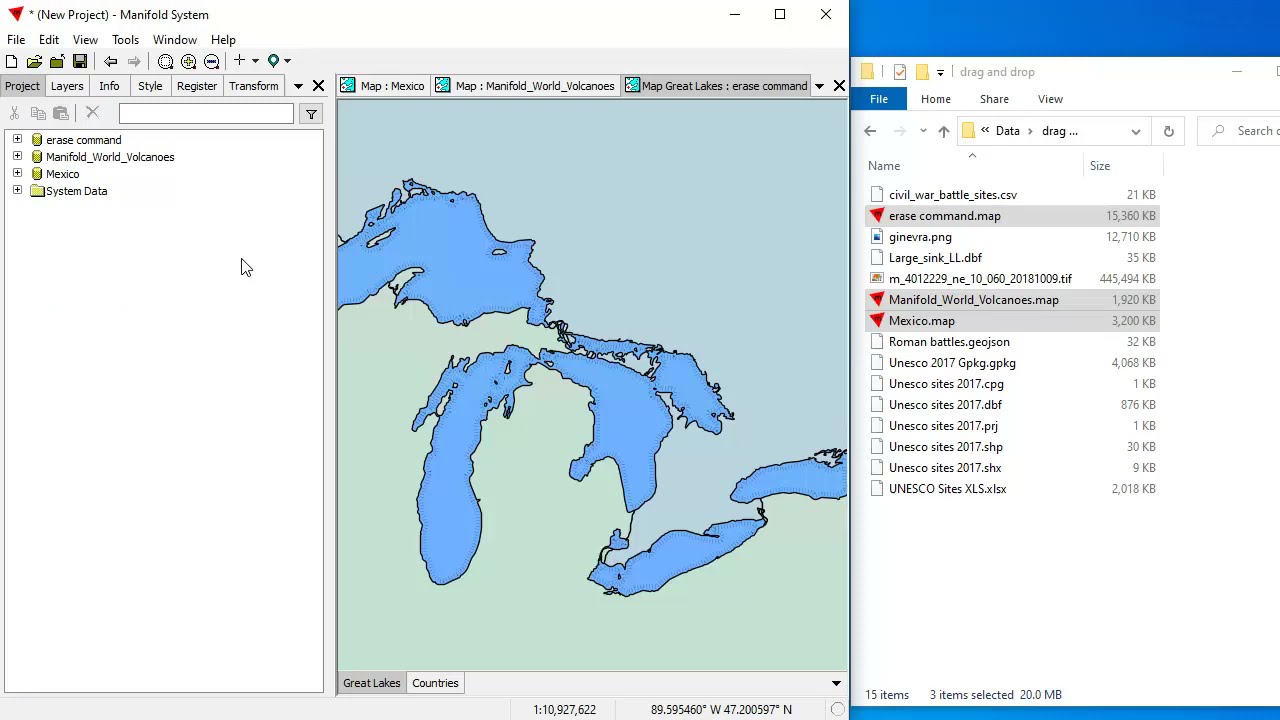1280x720 pixels.
Task: Open the File menu in Manifold
Action: [16, 40]
